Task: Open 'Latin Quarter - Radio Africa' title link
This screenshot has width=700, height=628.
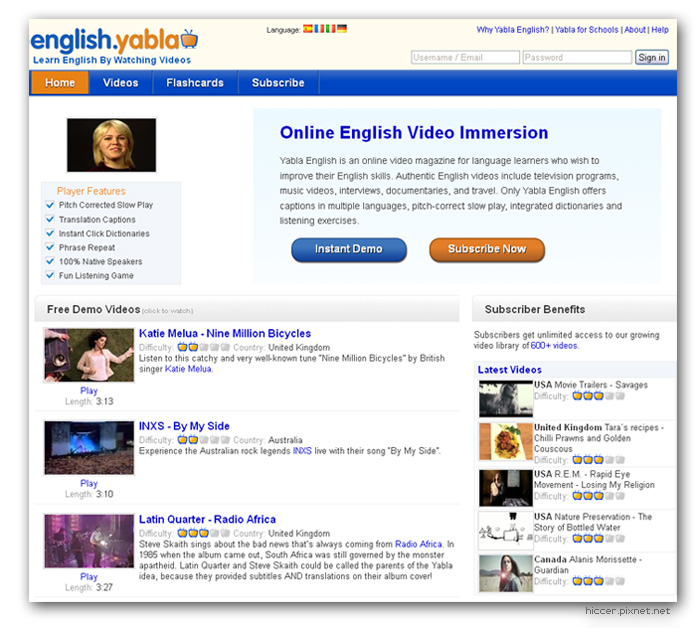Action: point(207,519)
